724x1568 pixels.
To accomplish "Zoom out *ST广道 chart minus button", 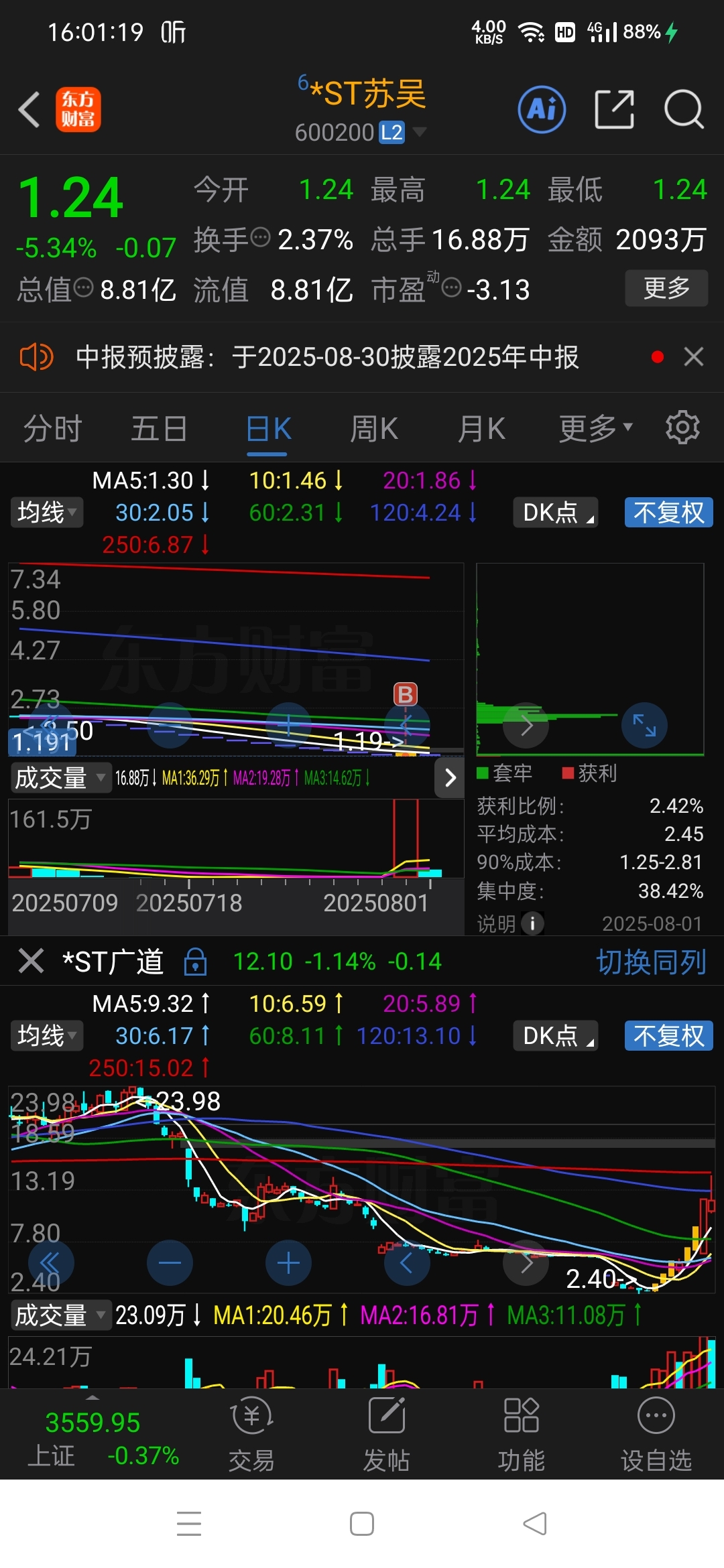I will pyautogui.click(x=170, y=1263).
